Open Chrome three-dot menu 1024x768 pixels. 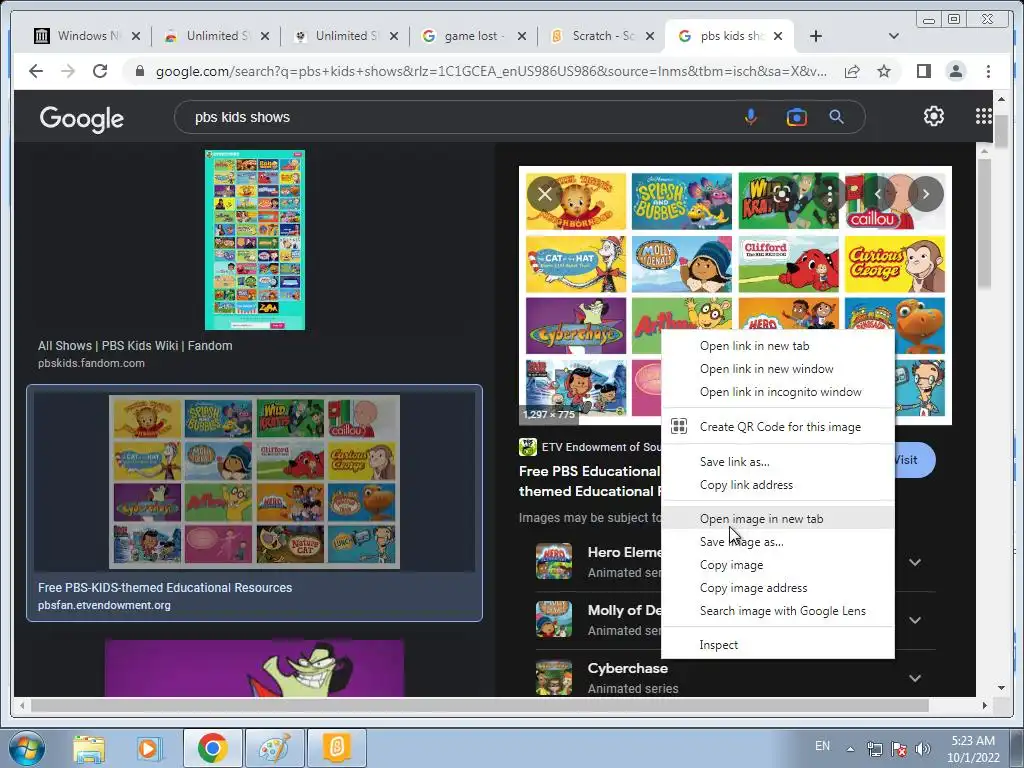click(x=988, y=71)
